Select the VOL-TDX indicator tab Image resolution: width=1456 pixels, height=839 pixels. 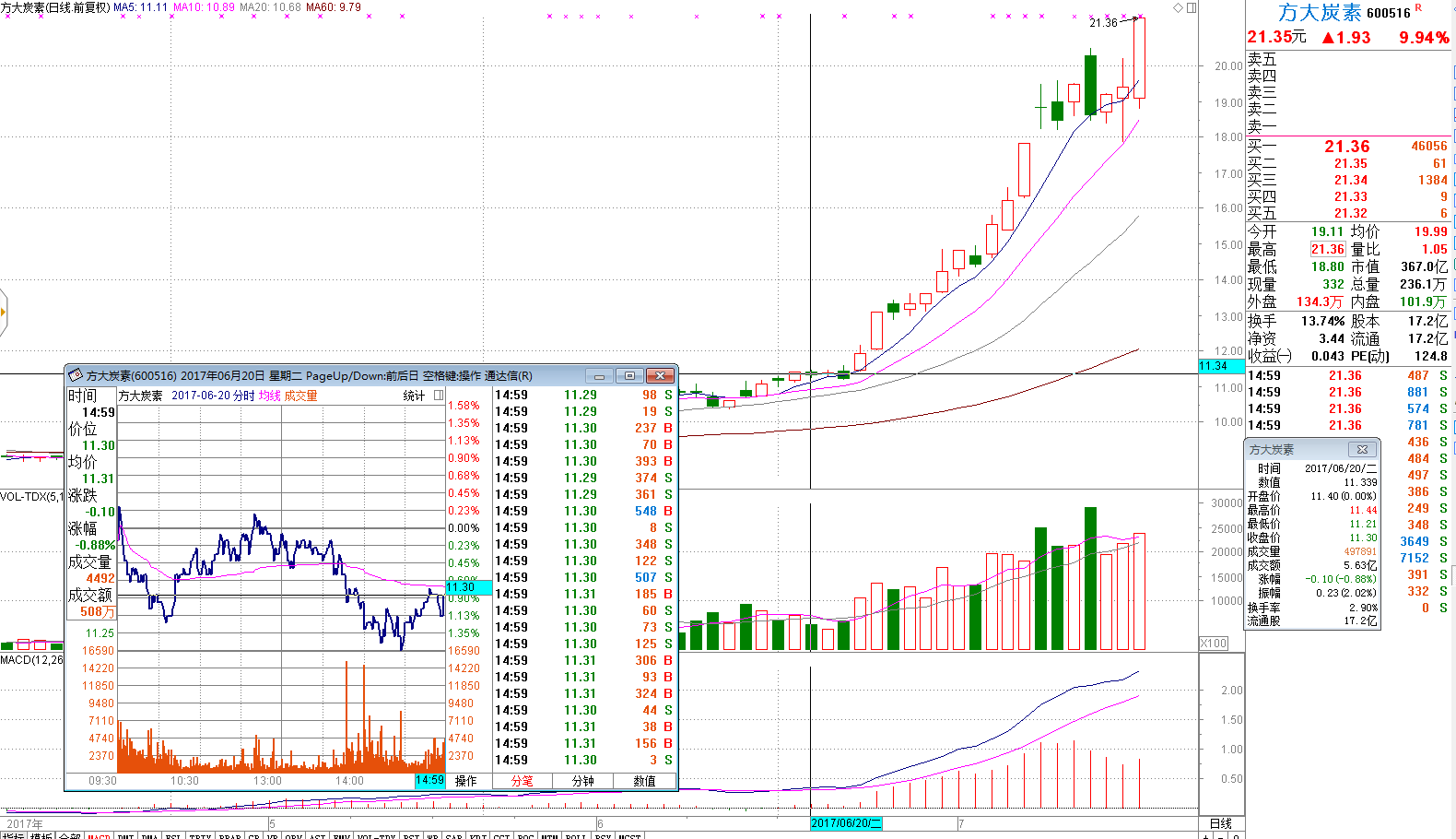375,836
